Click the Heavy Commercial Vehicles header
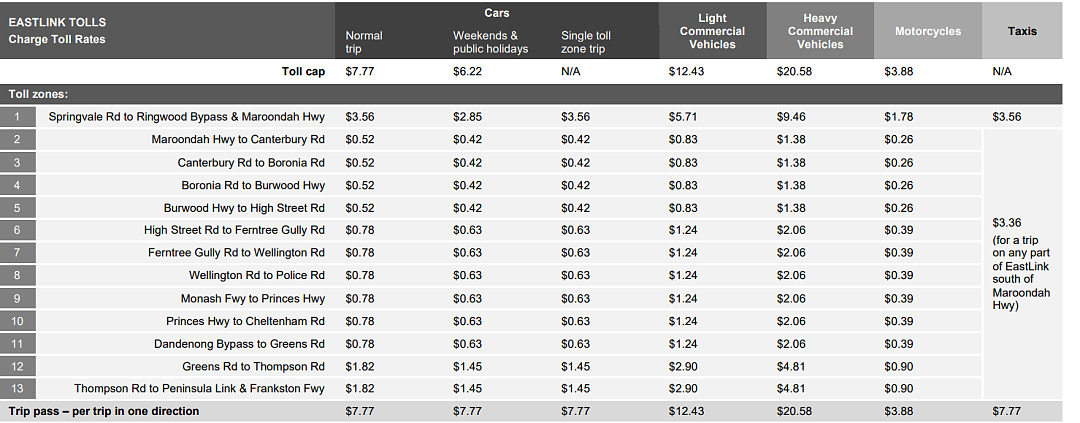Screen dimensions: 1080x423 click(820, 31)
